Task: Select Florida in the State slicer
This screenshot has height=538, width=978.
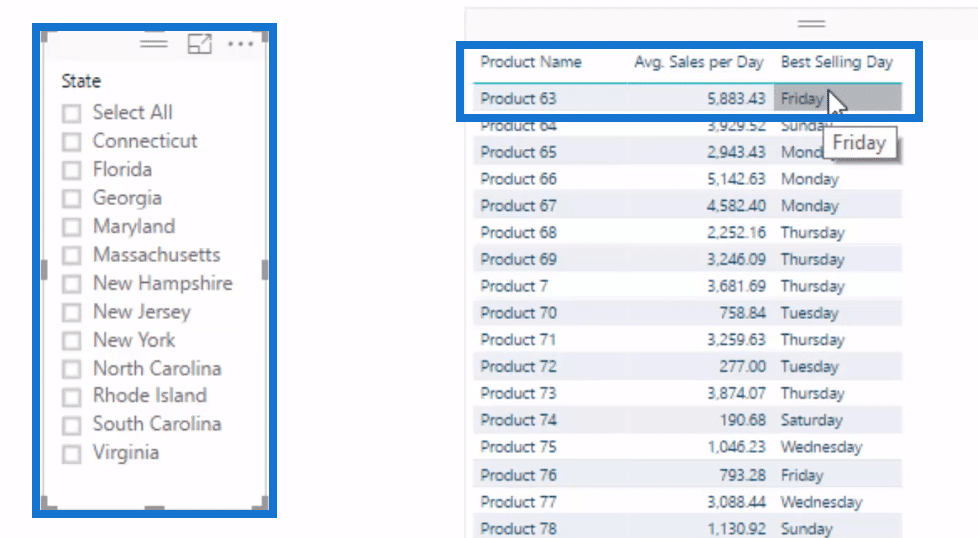Action: click(72, 170)
